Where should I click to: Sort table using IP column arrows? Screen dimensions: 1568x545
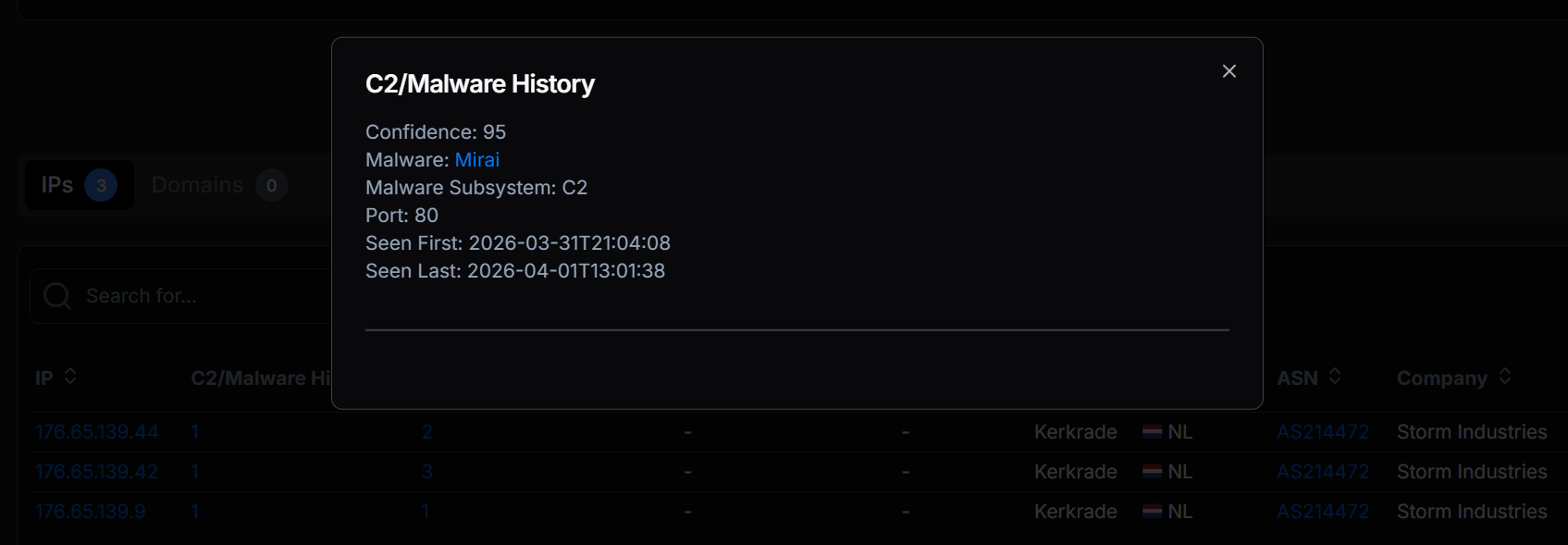point(70,377)
